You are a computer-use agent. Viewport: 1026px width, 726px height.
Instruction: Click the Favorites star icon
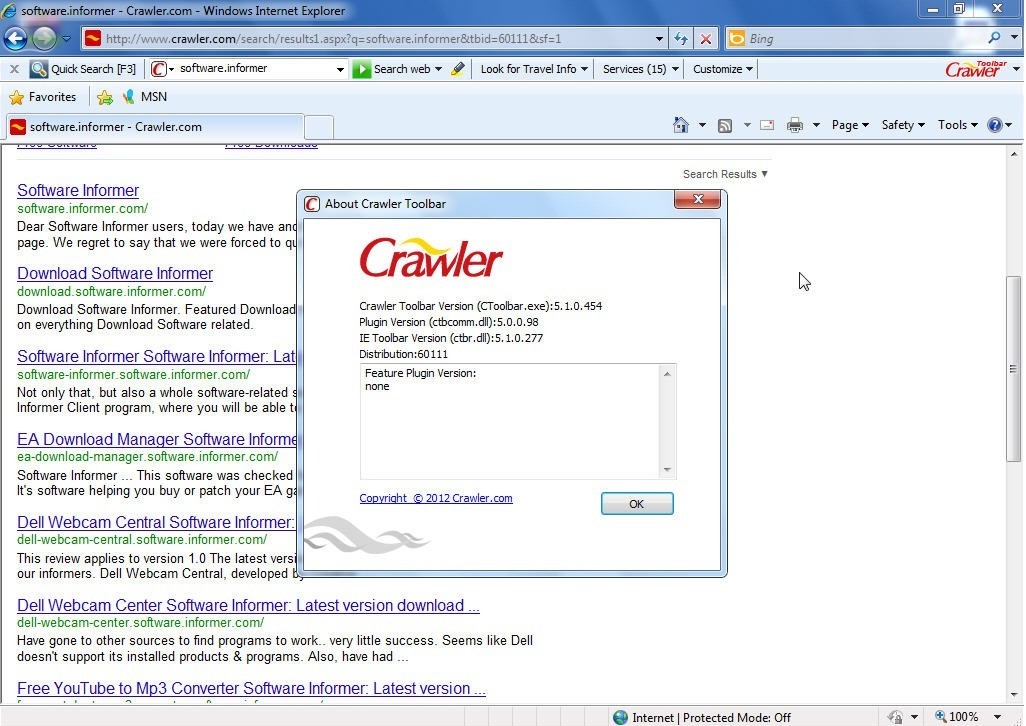(x=16, y=97)
